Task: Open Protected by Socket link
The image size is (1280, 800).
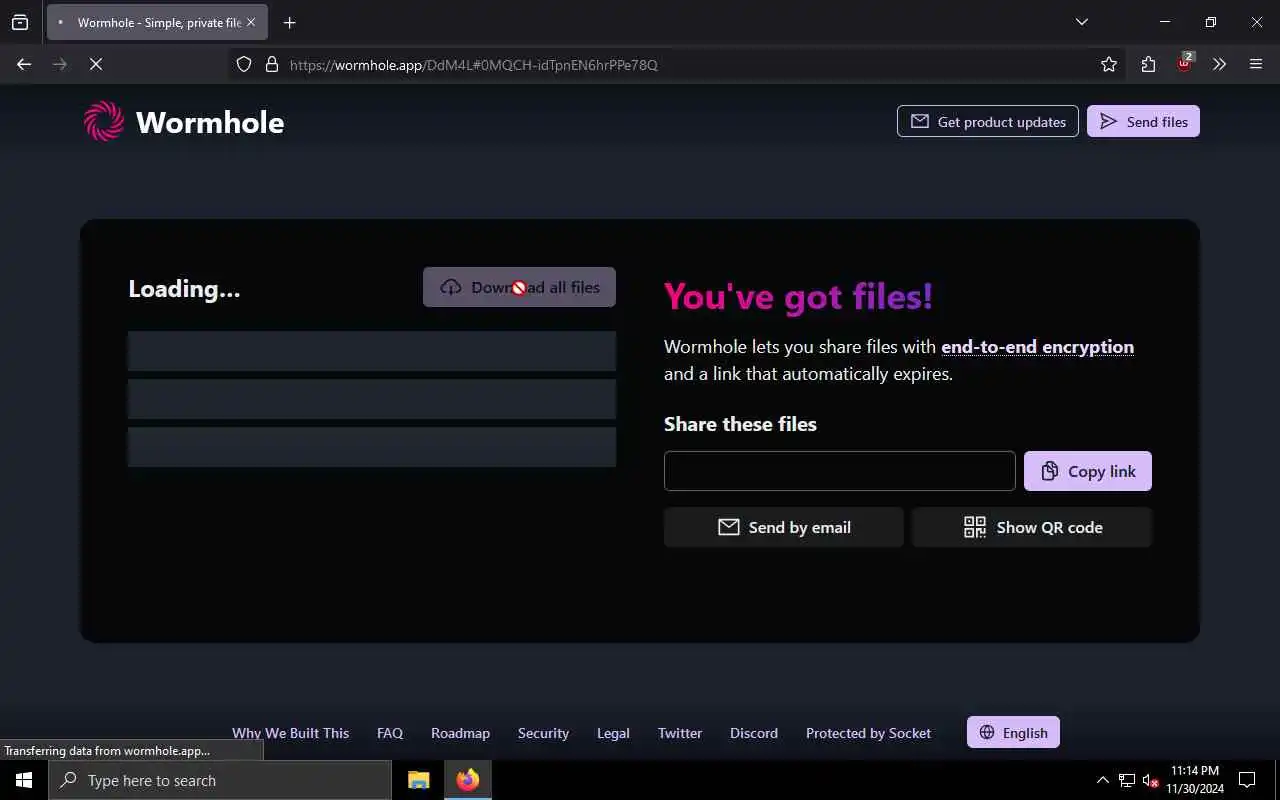Action: (x=868, y=733)
